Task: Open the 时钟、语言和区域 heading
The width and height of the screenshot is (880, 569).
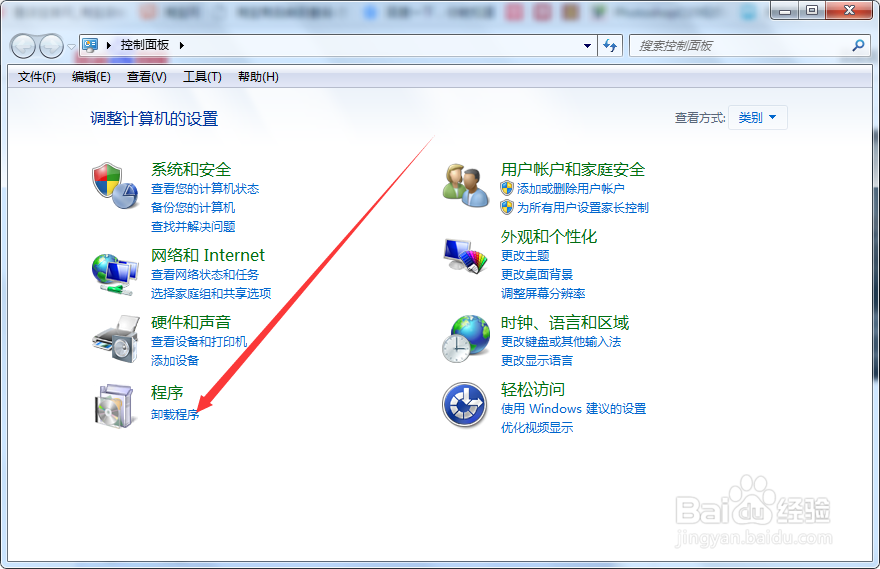Action: (565, 323)
